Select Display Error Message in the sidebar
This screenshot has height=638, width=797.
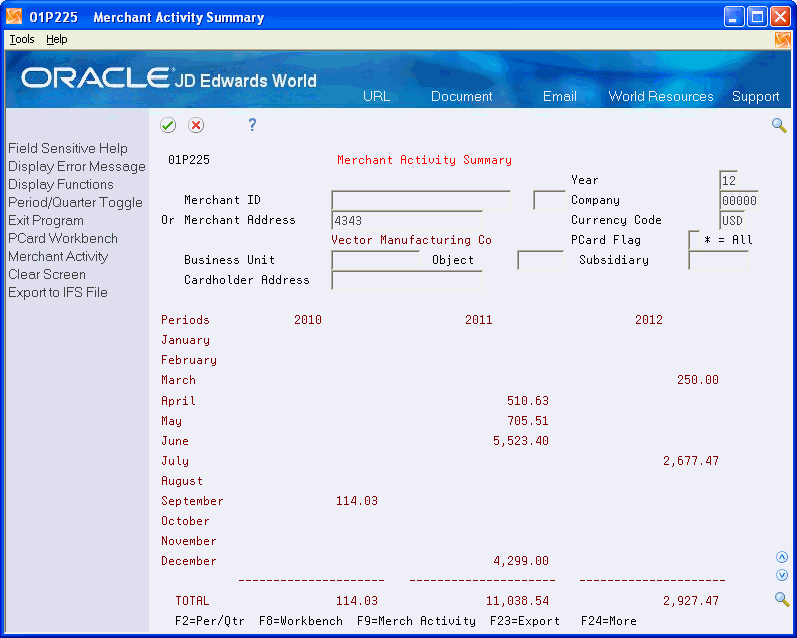coord(77,166)
